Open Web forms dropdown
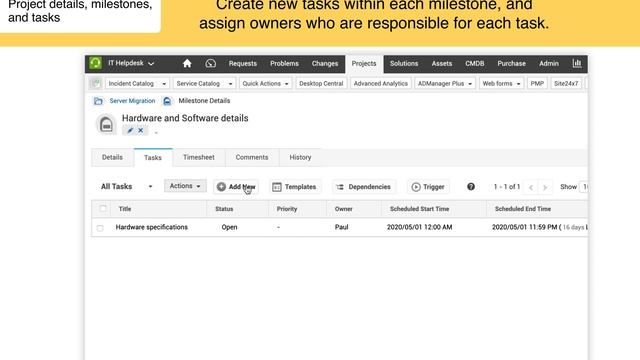This screenshot has height=360, width=640. click(x=501, y=83)
